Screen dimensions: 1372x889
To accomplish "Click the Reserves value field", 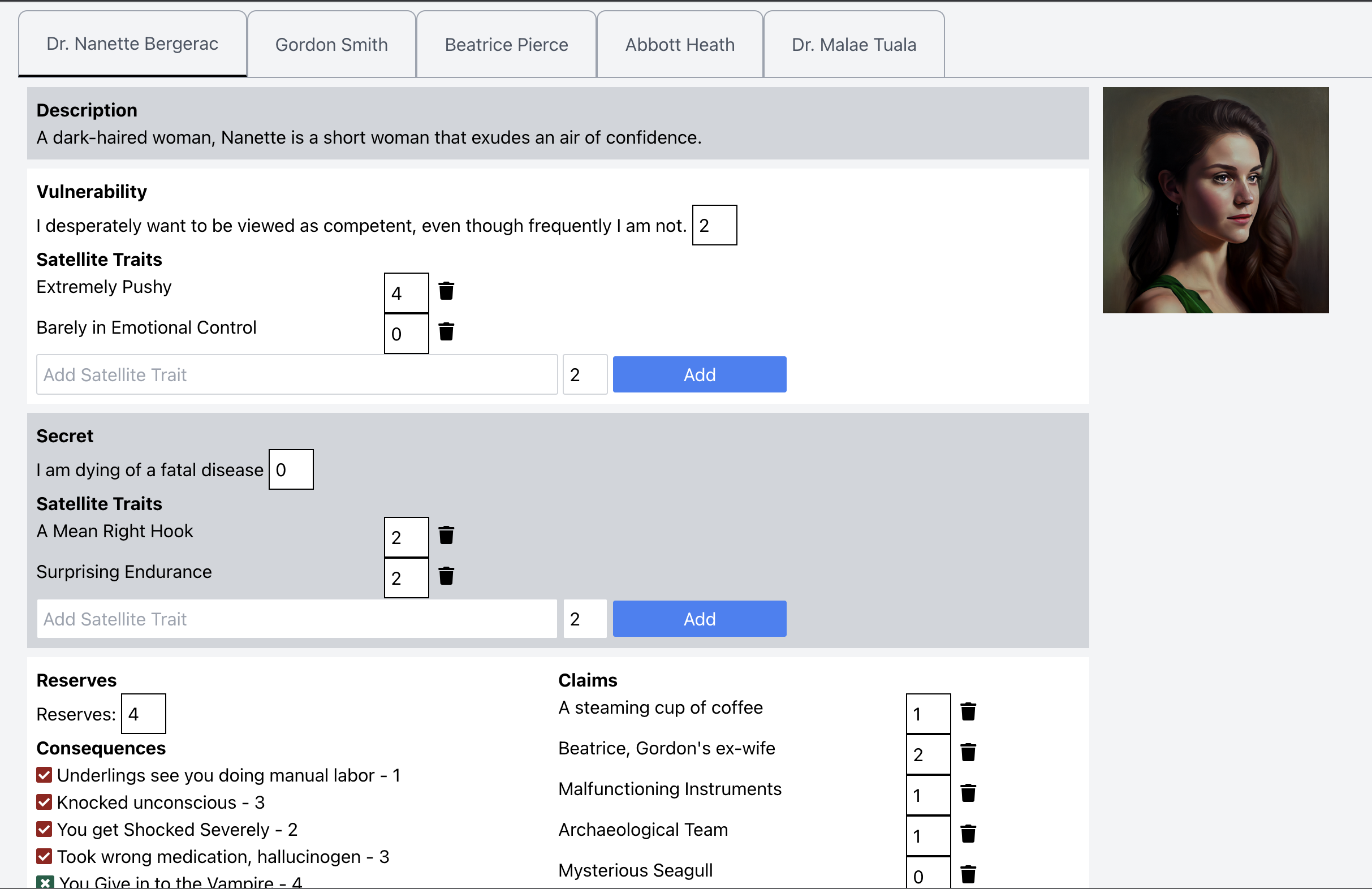I will click(143, 714).
